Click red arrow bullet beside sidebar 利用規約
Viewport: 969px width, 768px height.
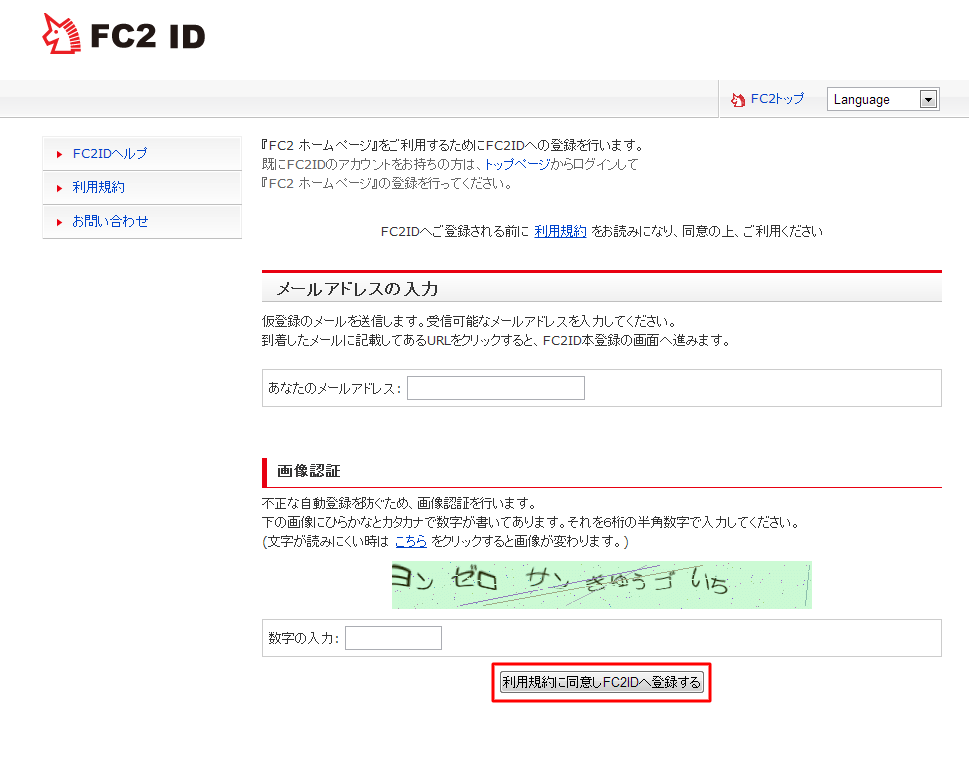pyautogui.click(x=59, y=188)
